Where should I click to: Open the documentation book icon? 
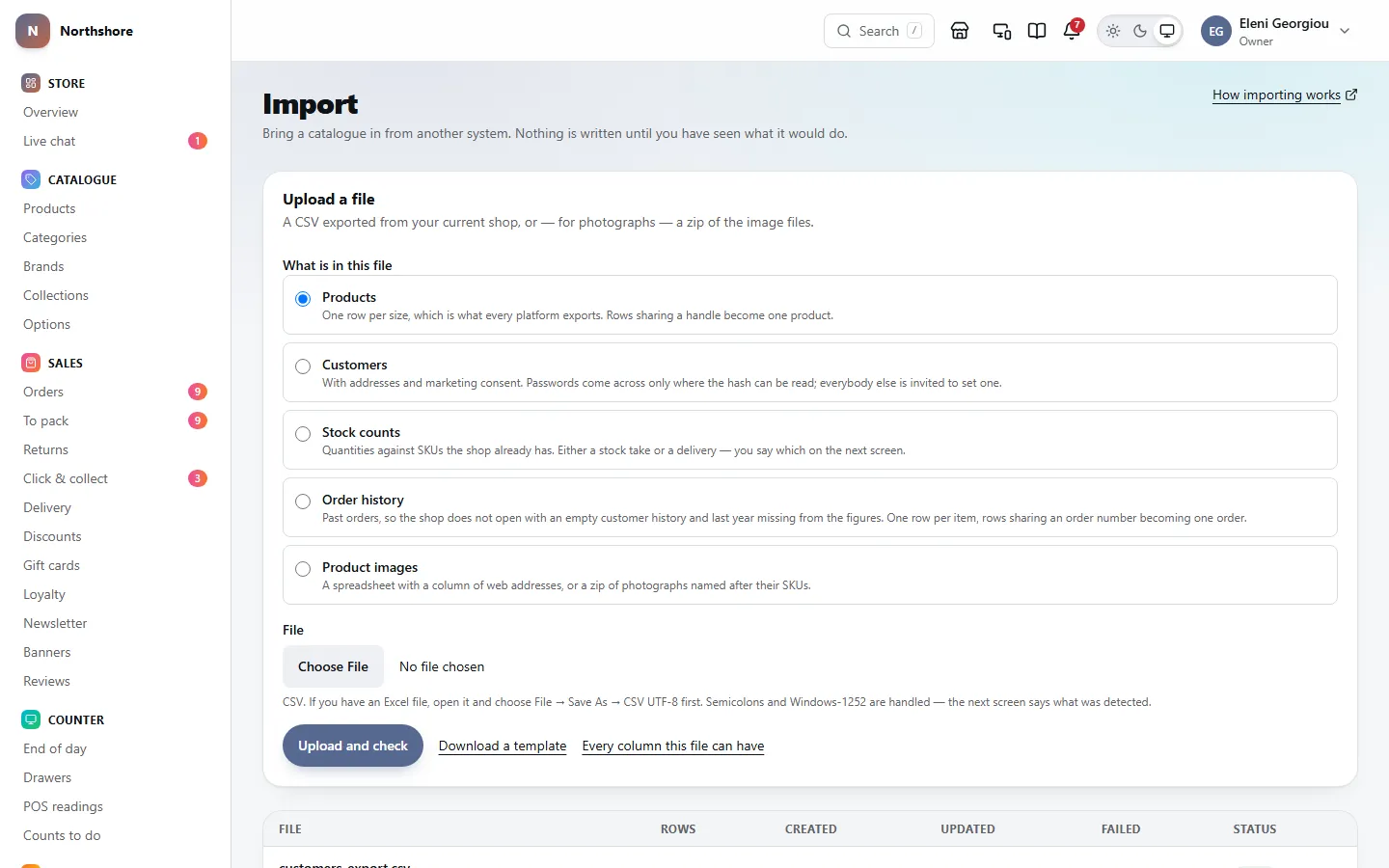click(x=1037, y=31)
